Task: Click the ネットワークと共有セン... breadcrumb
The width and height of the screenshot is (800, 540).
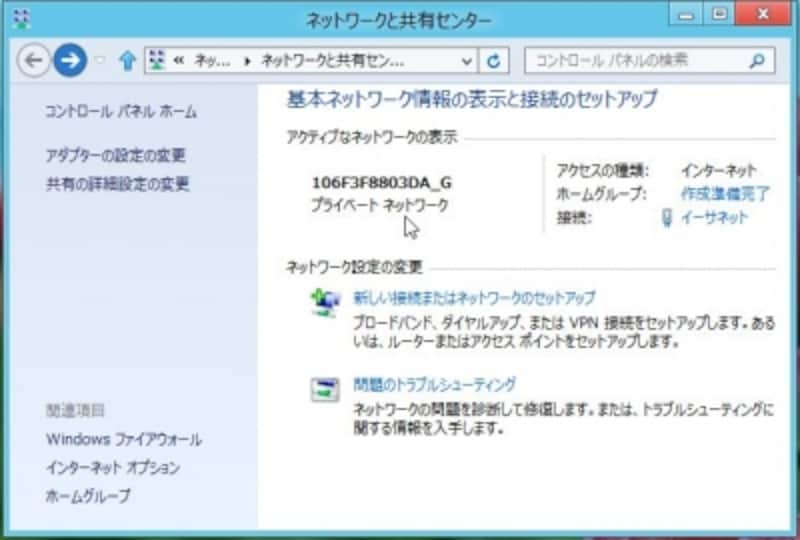Action: [x=333, y=62]
